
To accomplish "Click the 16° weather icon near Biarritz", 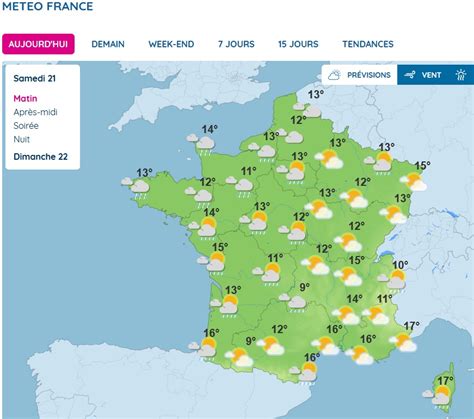I will click(204, 349).
